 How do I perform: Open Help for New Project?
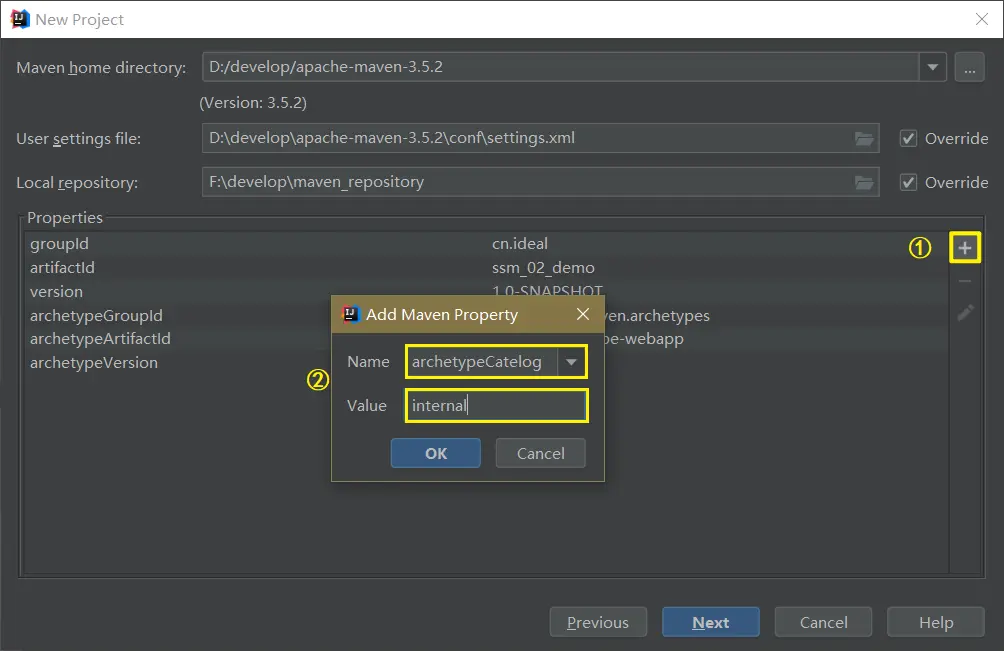pyautogui.click(x=935, y=622)
